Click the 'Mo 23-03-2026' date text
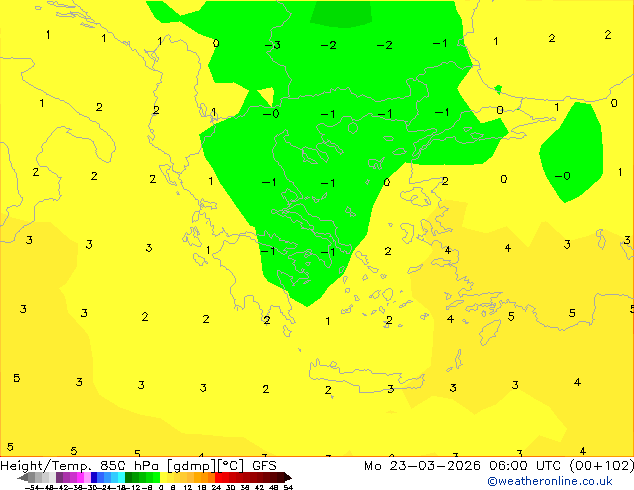 (422, 466)
